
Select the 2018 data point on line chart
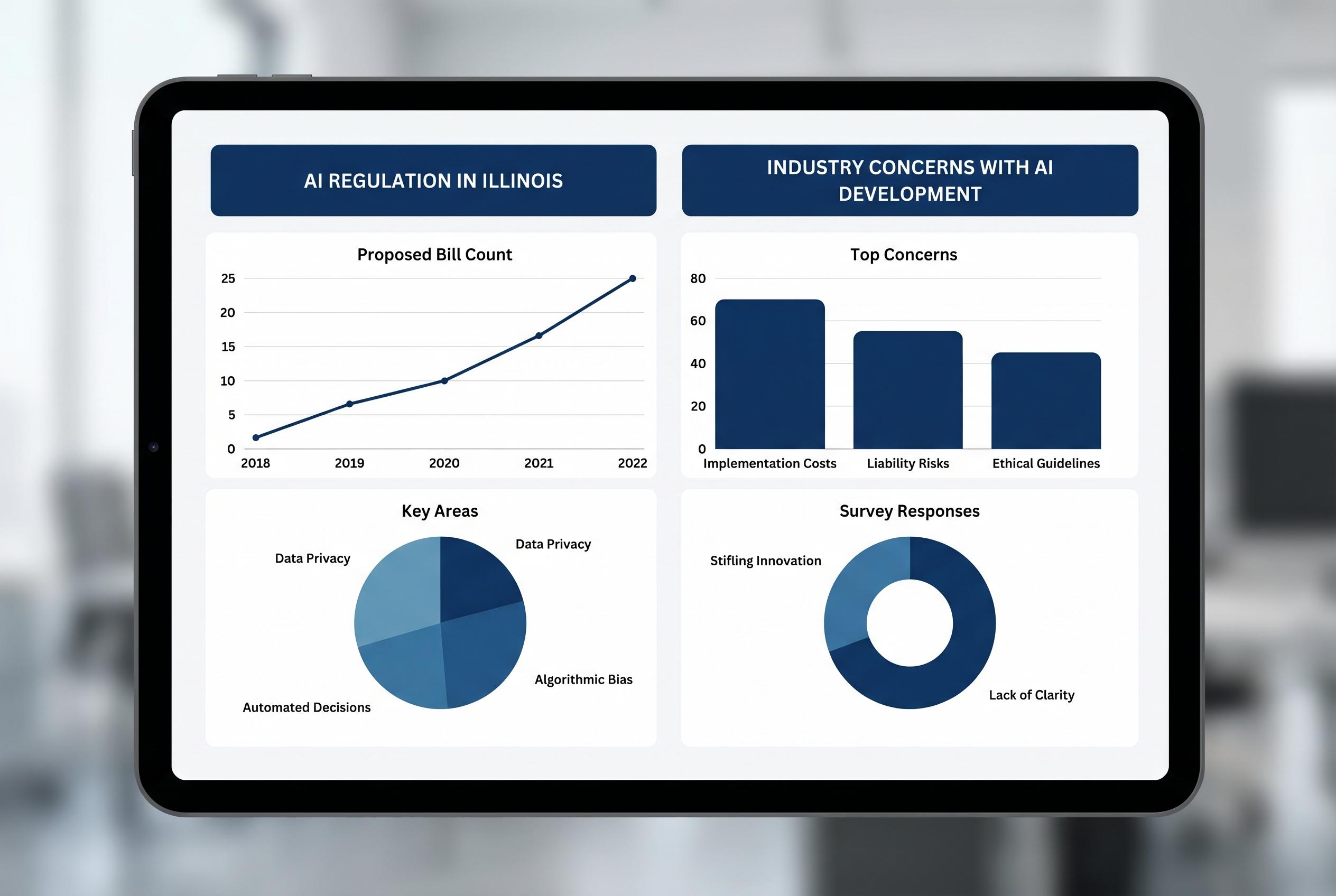coord(256,438)
